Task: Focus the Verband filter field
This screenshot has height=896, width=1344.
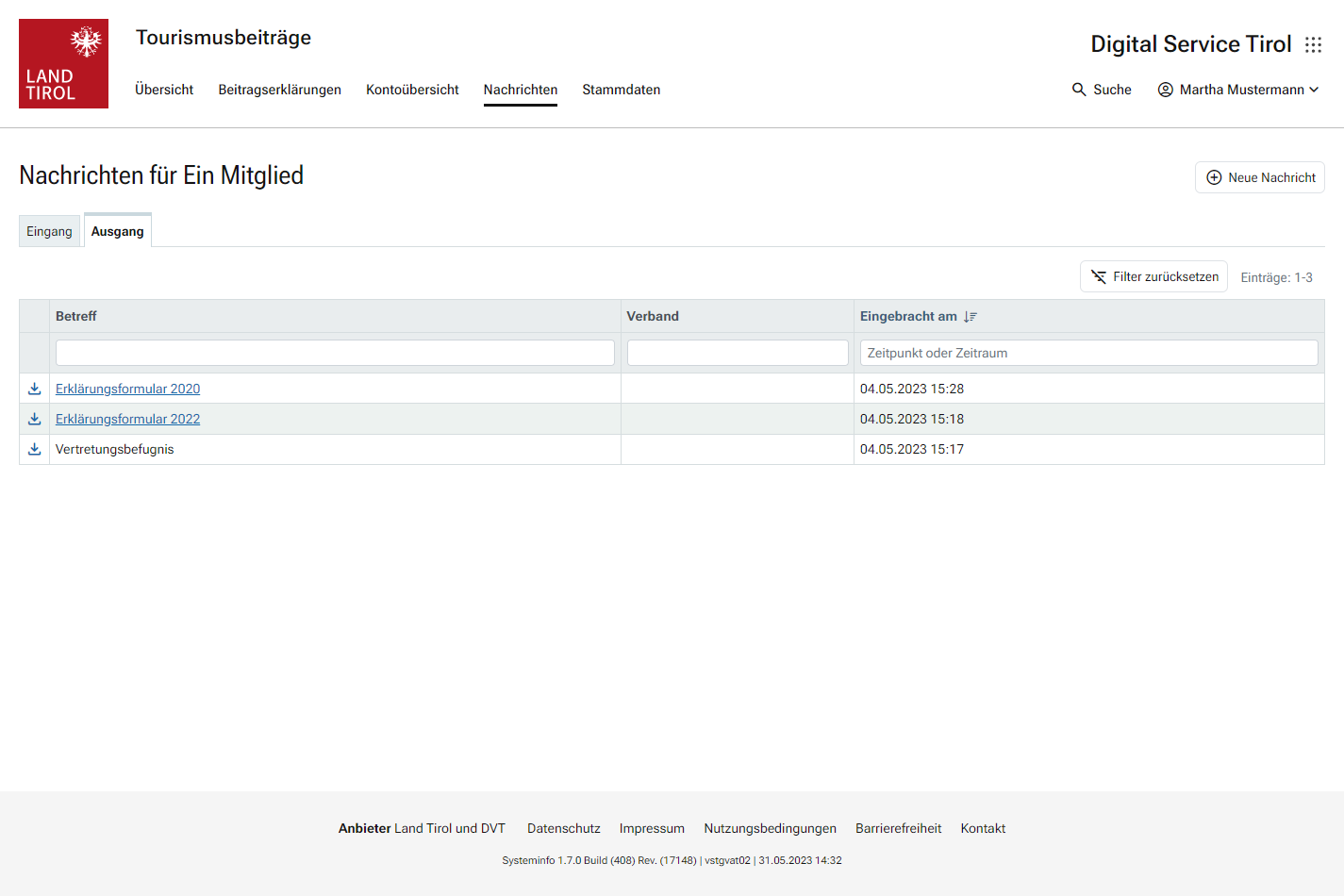Action: 738,353
